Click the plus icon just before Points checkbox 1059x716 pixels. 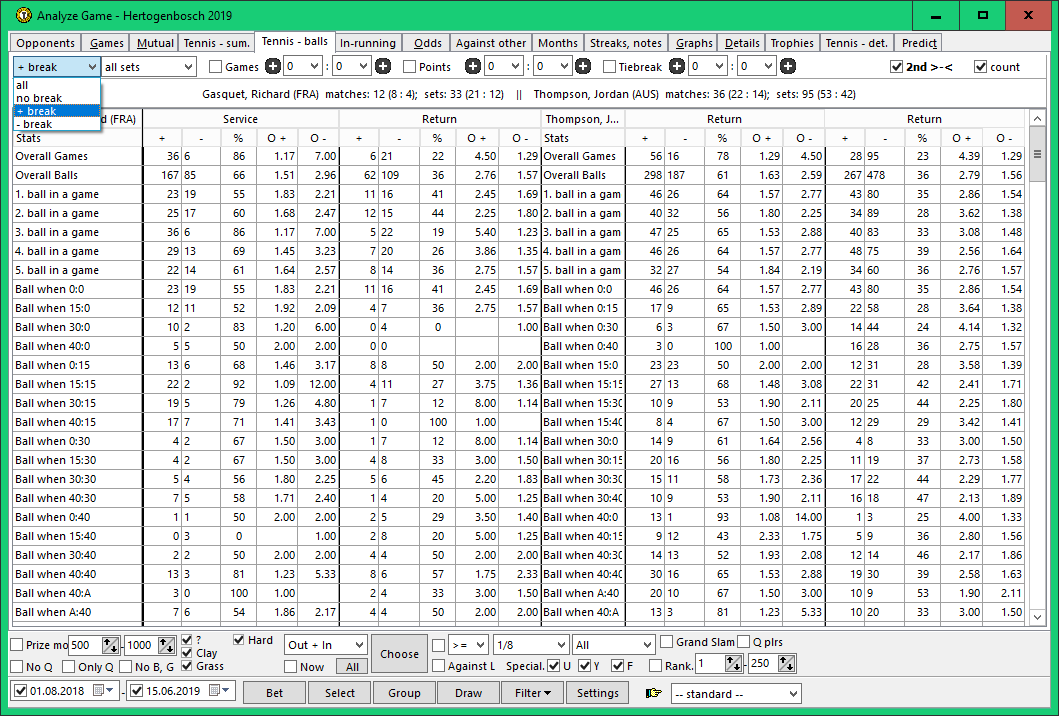point(383,67)
